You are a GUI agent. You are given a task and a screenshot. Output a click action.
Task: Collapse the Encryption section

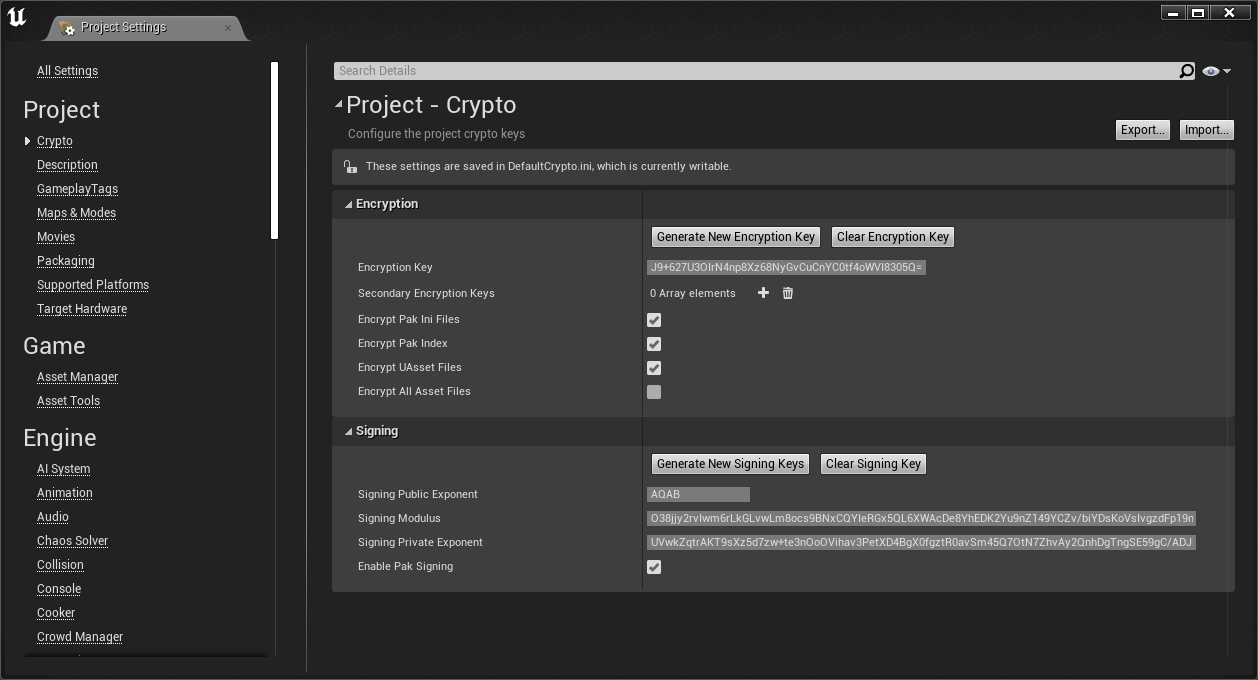pyautogui.click(x=348, y=203)
